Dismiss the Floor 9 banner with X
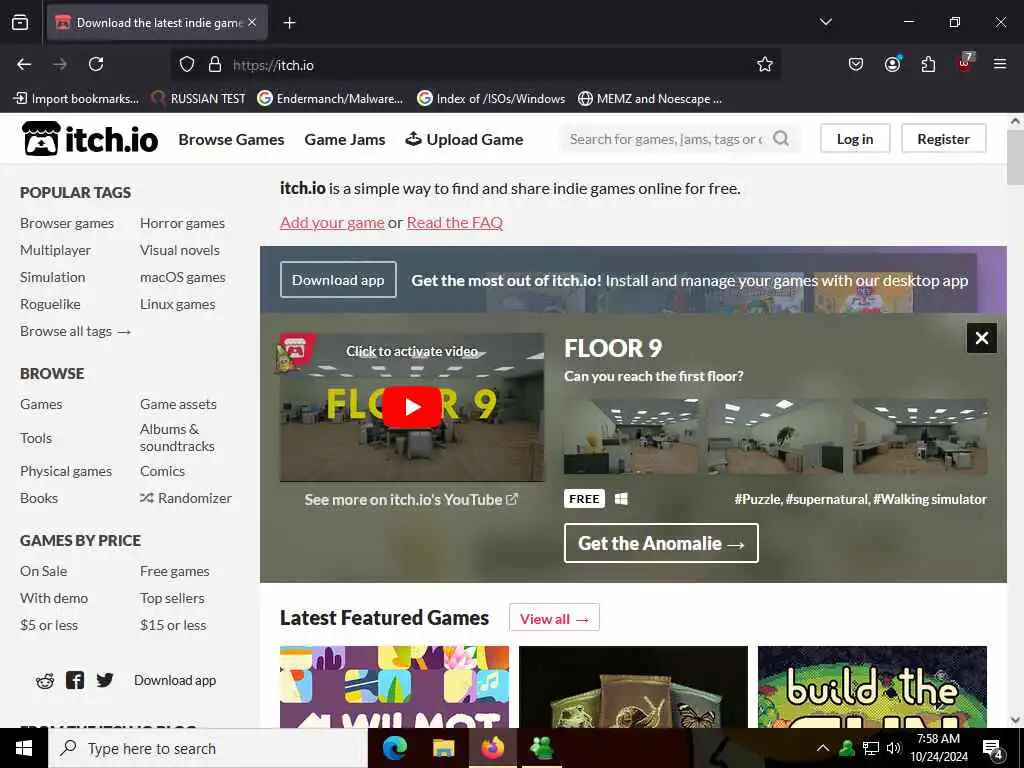This screenshot has height=768, width=1024. [x=982, y=338]
